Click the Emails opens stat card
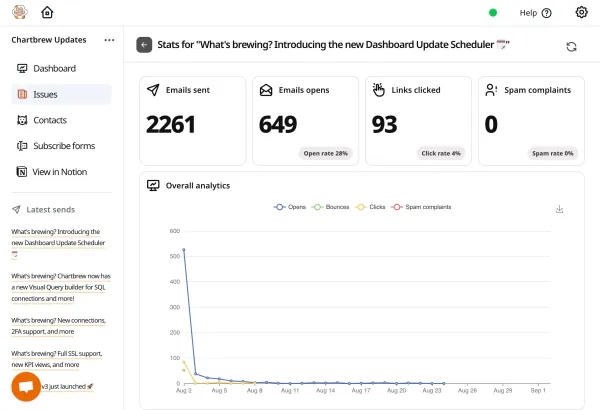 click(x=303, y=119)
